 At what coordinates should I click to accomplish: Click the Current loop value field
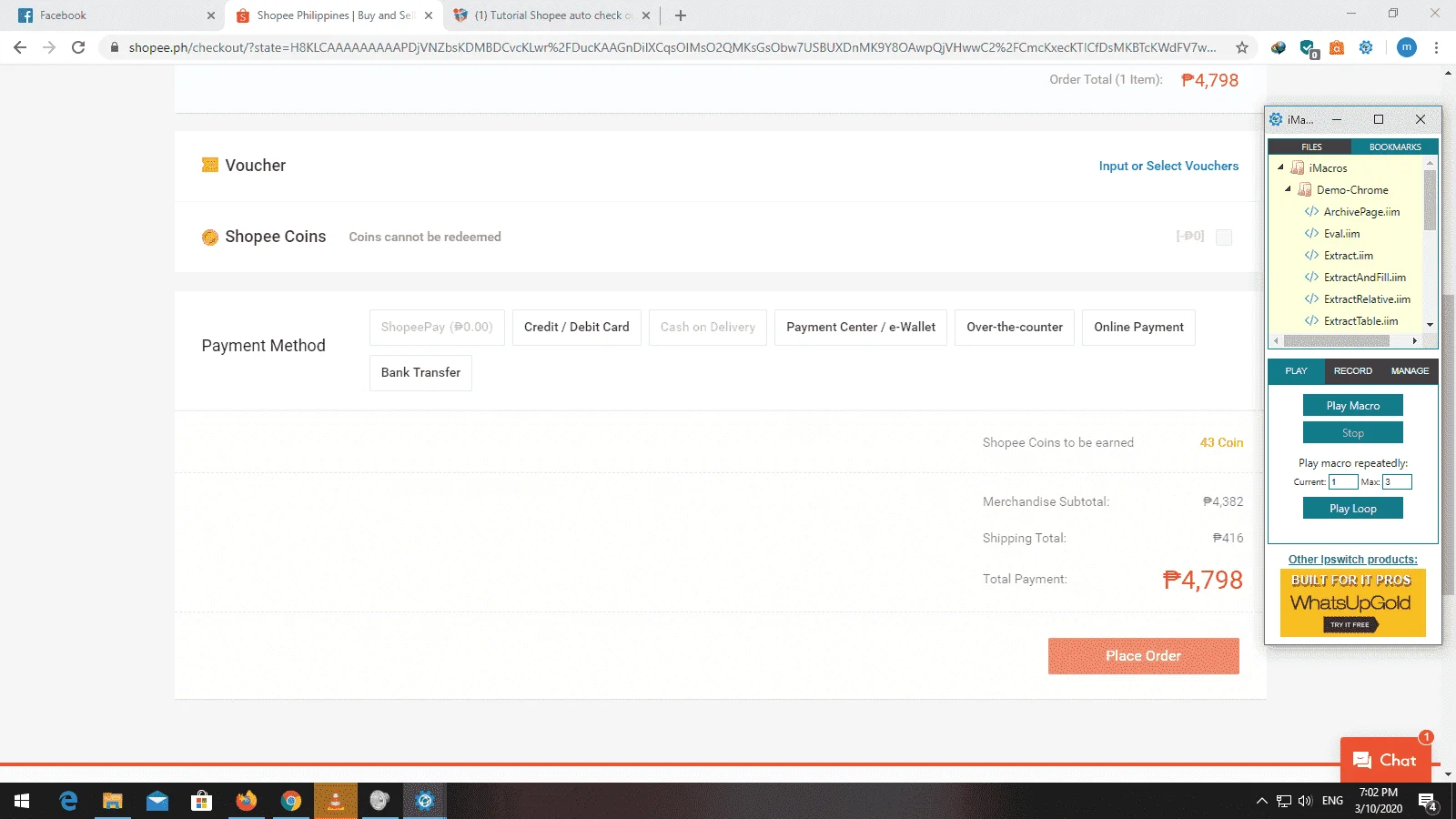[x=1343, y=482]
